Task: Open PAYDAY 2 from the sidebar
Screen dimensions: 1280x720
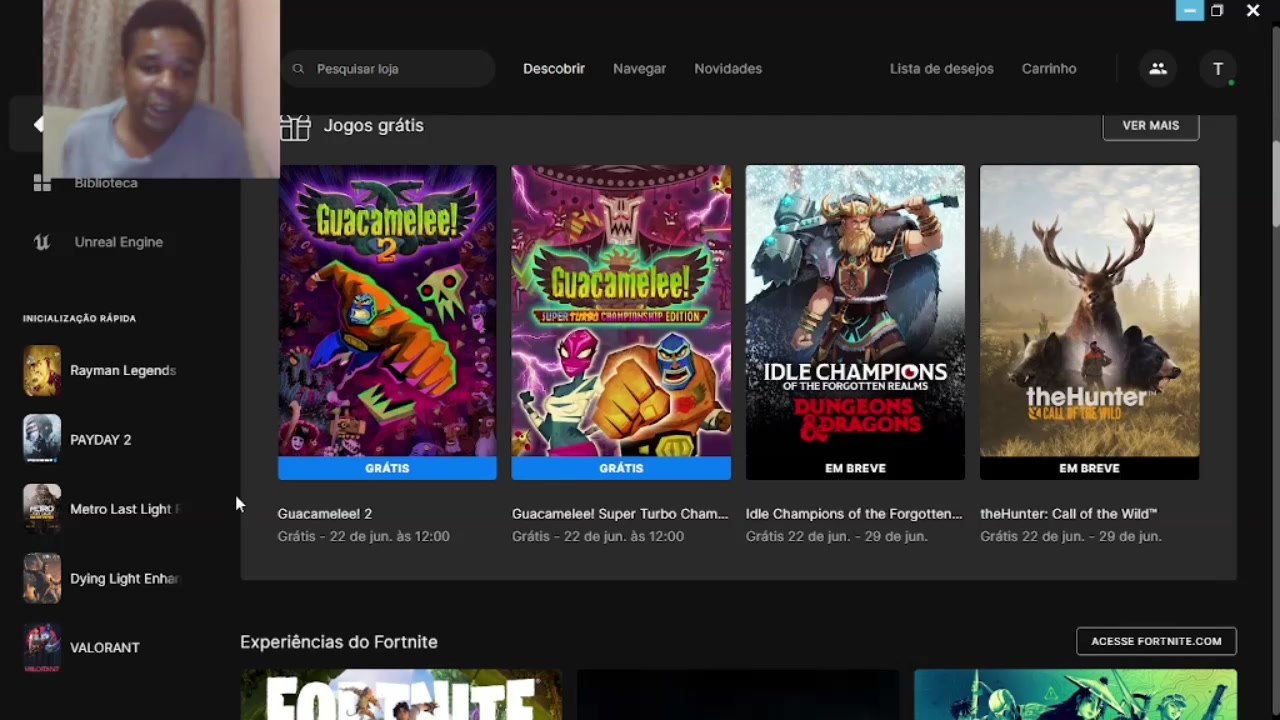Action: tap(100, 439)
